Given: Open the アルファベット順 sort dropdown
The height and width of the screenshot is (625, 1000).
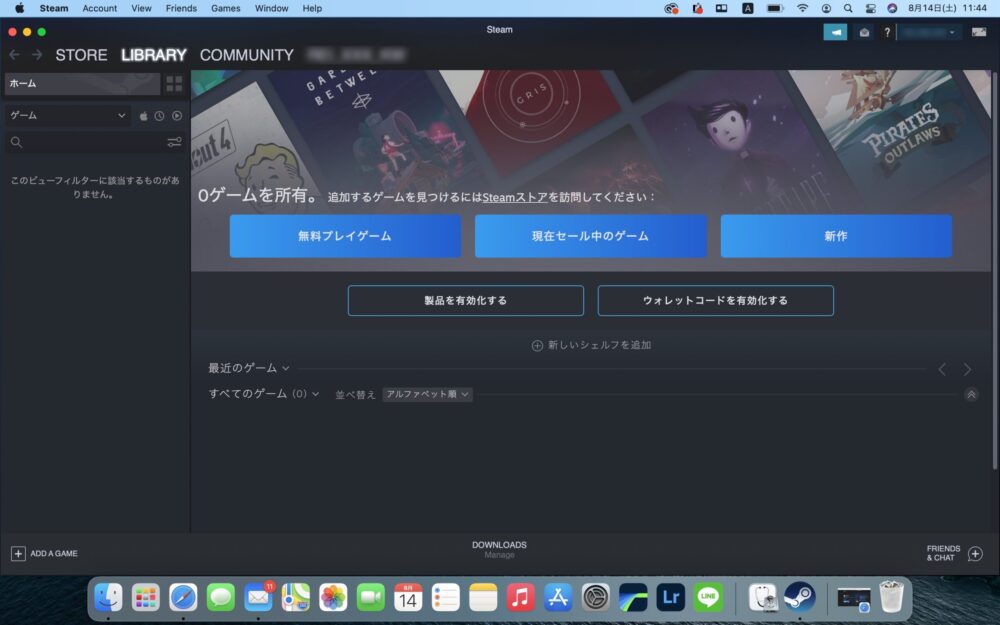Looking at the screenshot, I should pyautogui.click(x=427, y=394).
